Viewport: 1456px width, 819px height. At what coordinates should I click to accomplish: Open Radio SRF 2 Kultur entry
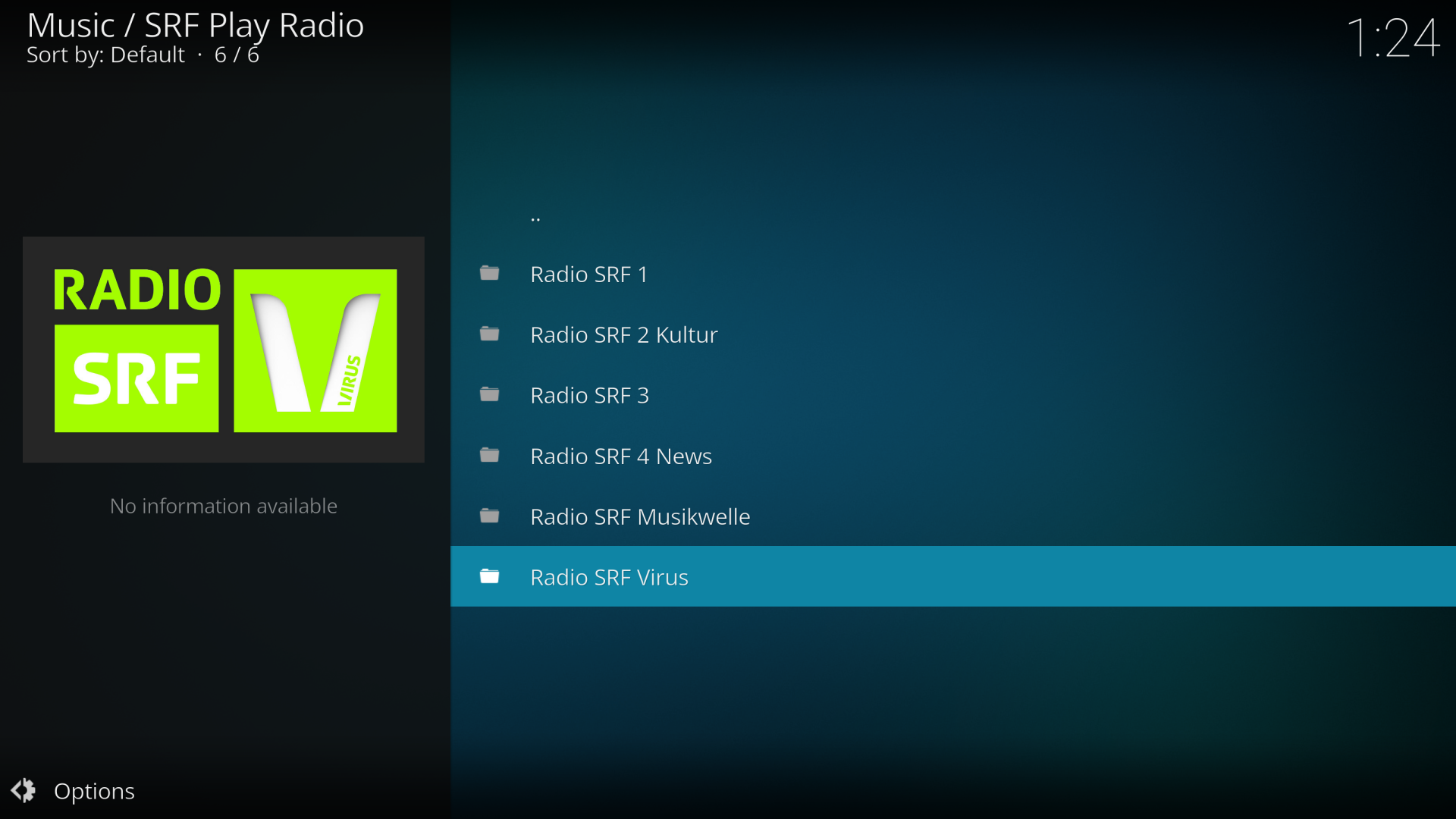pos(623,334)
